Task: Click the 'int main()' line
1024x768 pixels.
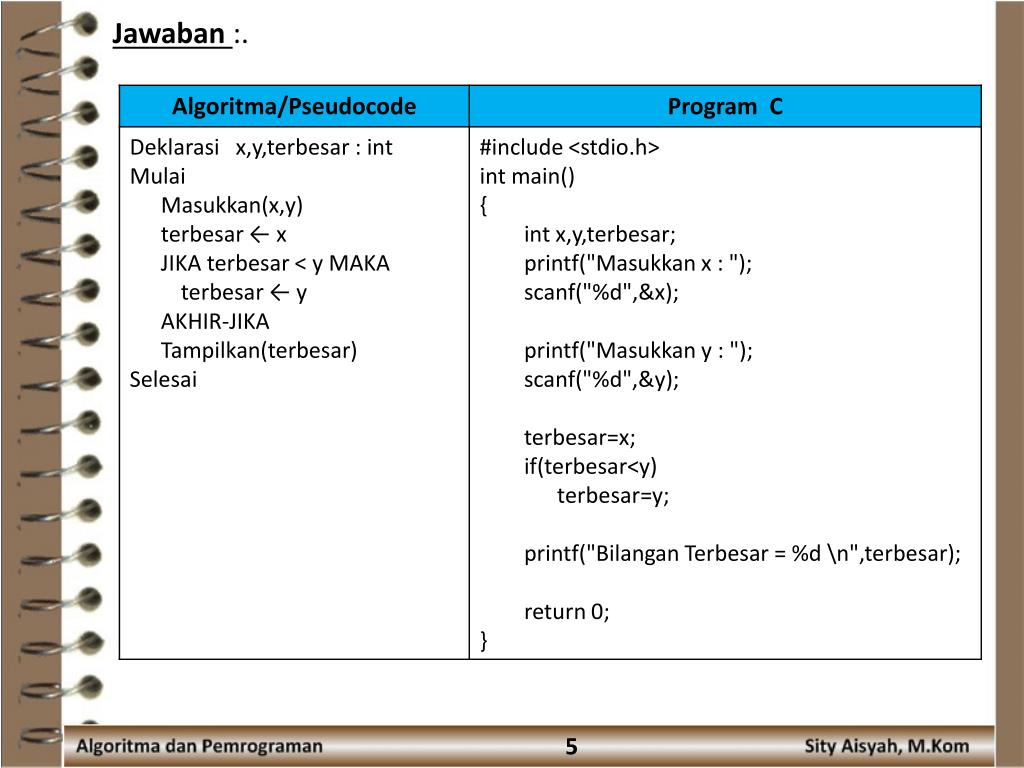Action: click(x=527, y=176)
